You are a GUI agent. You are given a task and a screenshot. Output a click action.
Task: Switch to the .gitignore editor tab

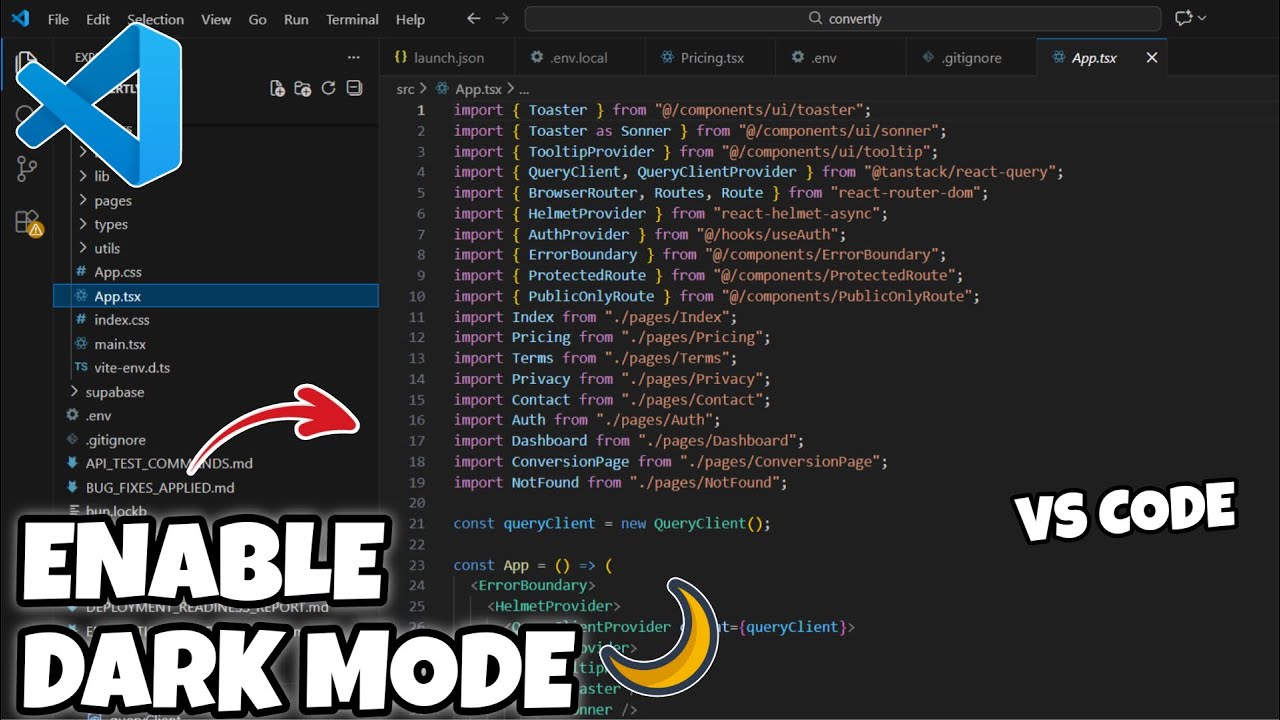971,58
